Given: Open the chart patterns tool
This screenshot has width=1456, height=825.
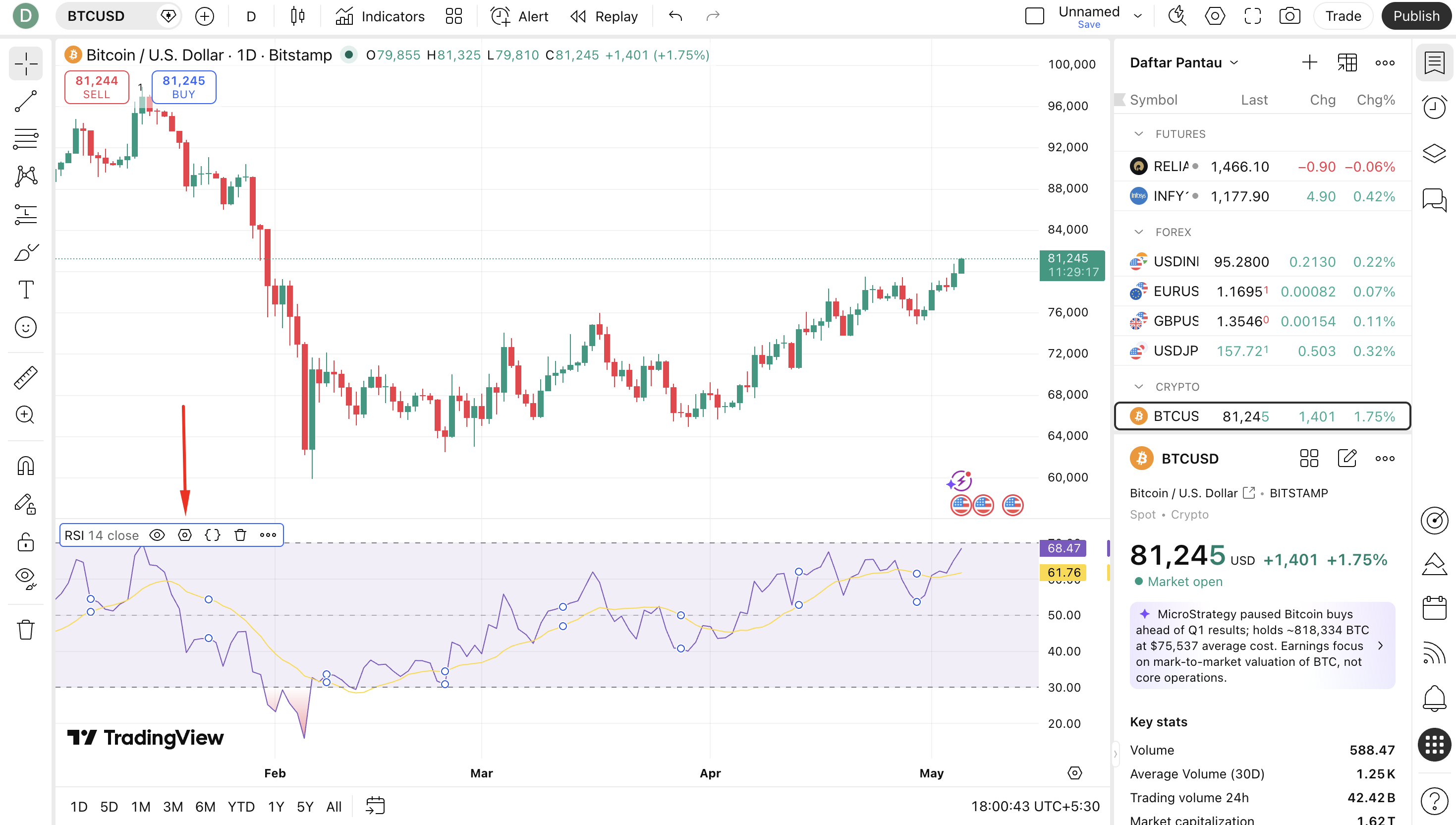Looking at the screenshot, I should coord(25,176).
